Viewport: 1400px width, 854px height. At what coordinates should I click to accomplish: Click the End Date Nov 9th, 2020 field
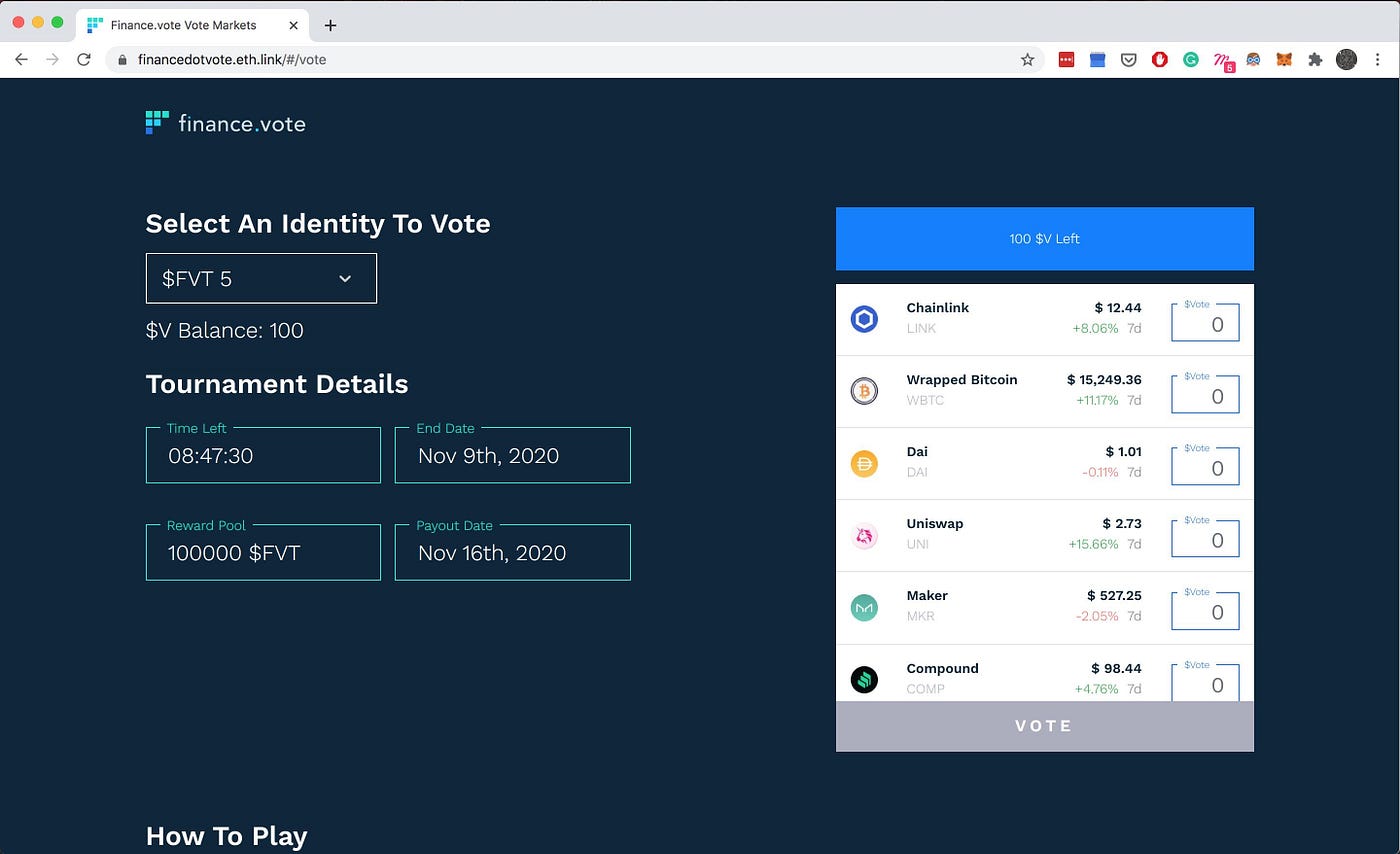tap(512, 455)
